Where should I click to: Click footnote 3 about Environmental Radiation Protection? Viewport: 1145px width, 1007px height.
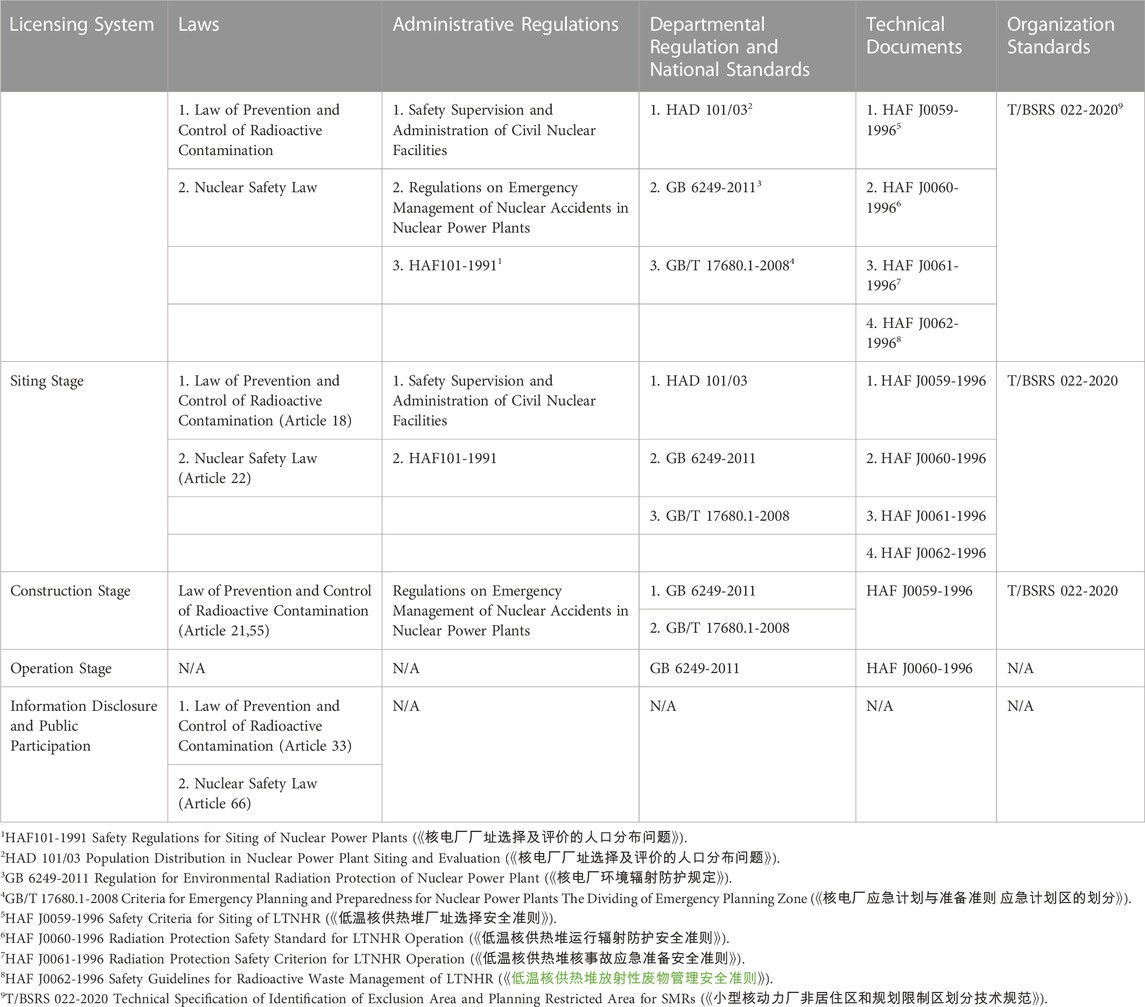point(366,878)
